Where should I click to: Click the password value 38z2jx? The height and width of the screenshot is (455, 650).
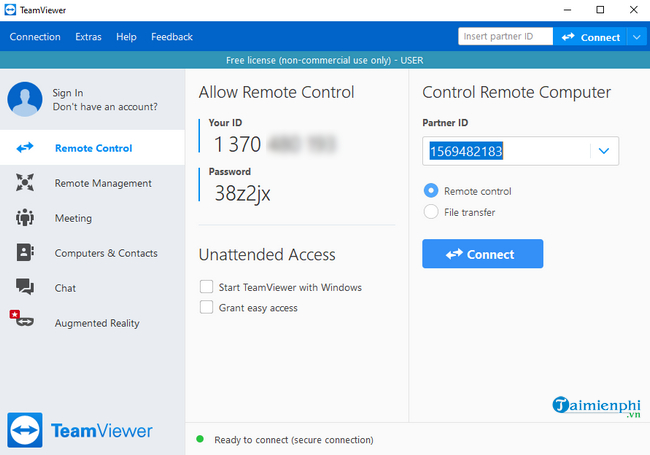[243, 194]
